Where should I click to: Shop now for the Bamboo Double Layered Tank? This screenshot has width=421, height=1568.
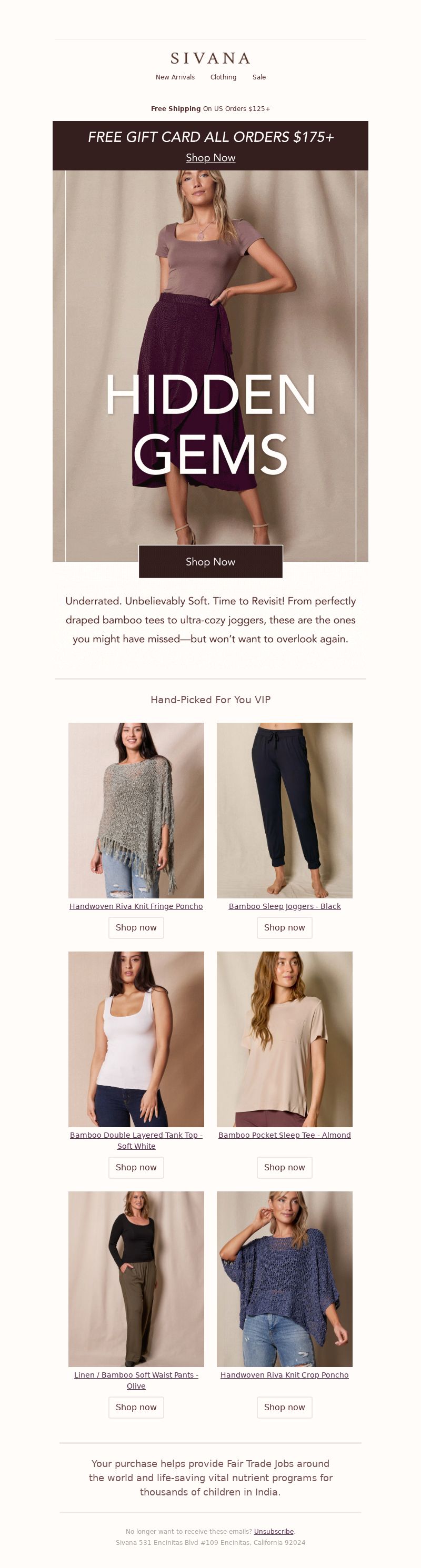[x=136, y=1168]
